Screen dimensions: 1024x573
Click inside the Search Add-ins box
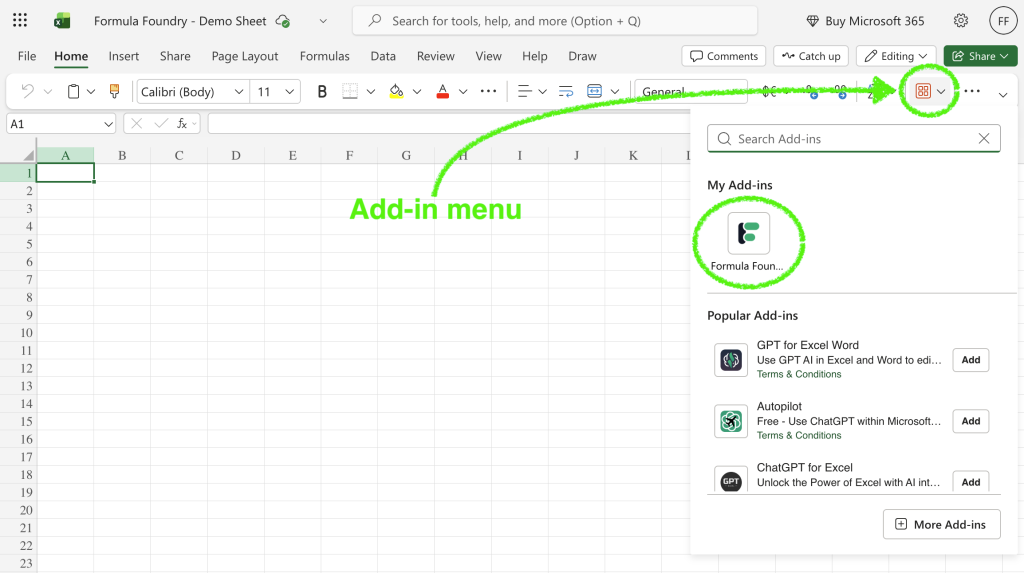pos(850,139)
